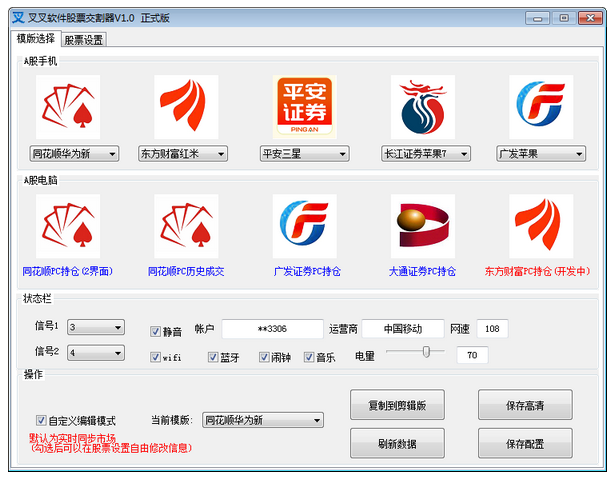612x477 pixels.
Task: Open the 大通证券PC持仓 link
Action: tap(422, 271)
